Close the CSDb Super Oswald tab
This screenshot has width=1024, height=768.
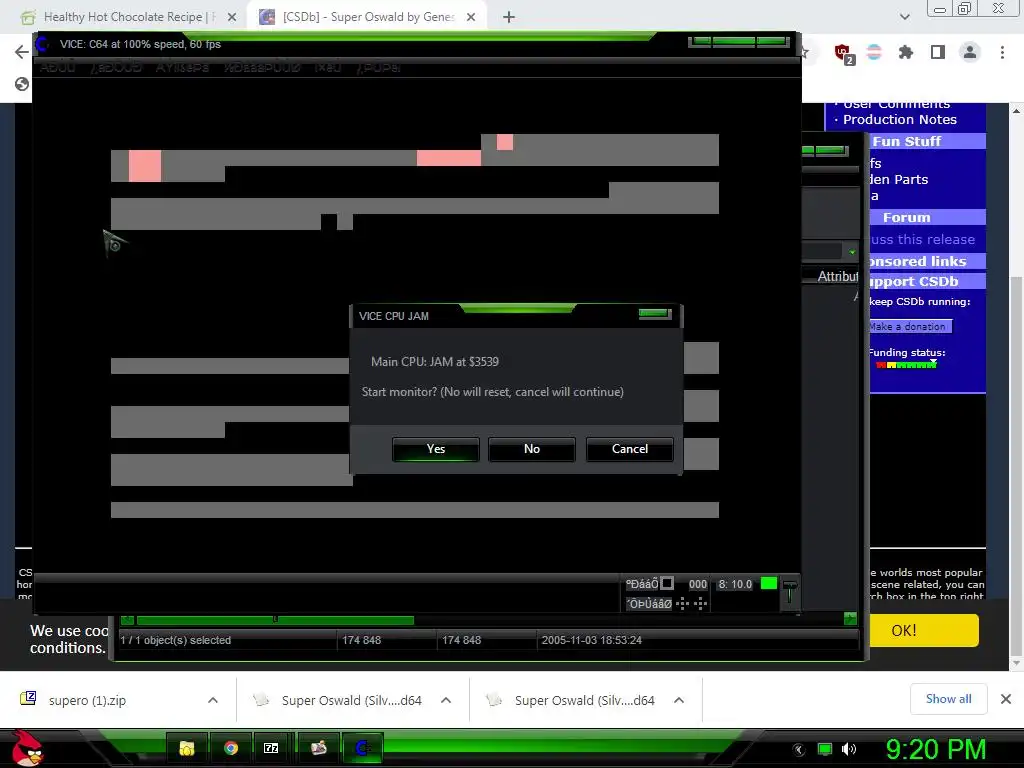tap(471, 18)
